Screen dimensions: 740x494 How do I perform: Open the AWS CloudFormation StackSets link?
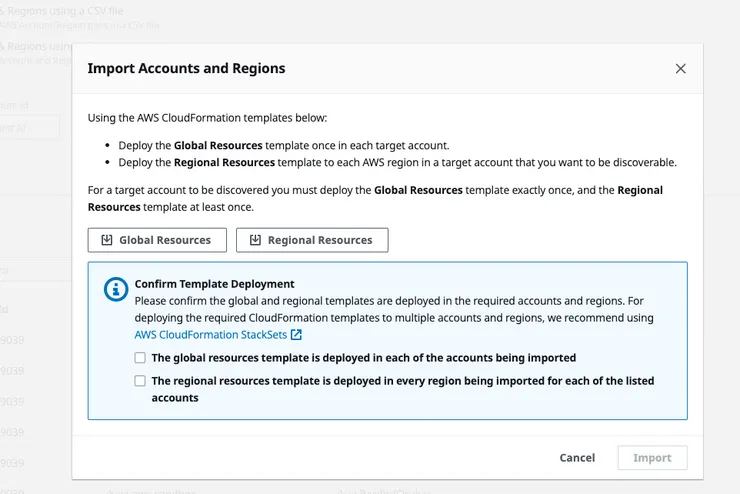(211, 335)
